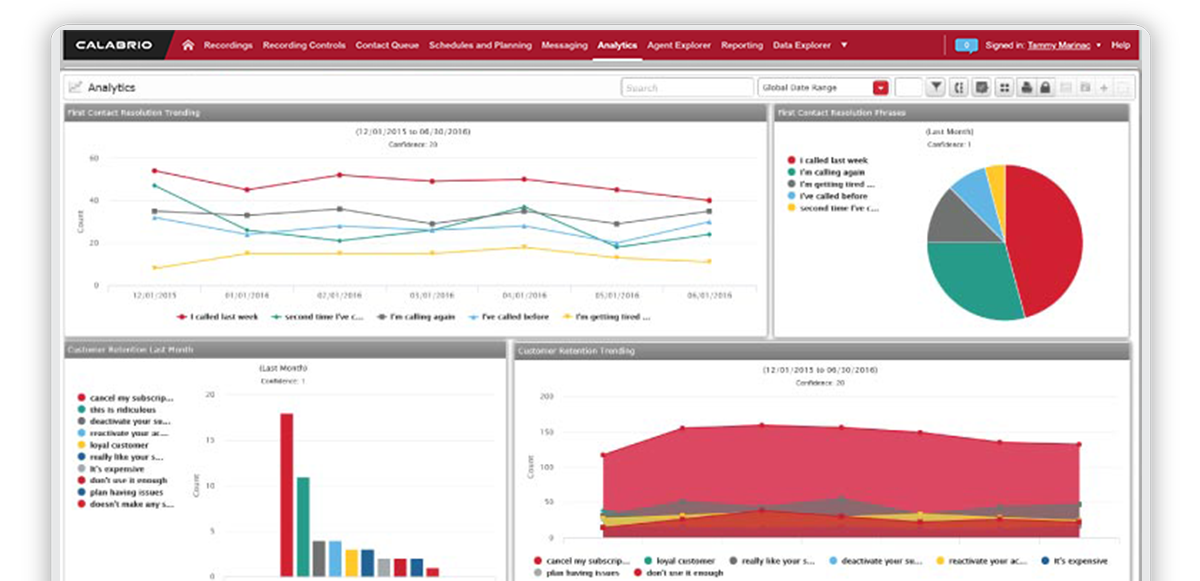Switch to the Reporting tab
Screen dimensions: 1200x581
pos(742,45)
